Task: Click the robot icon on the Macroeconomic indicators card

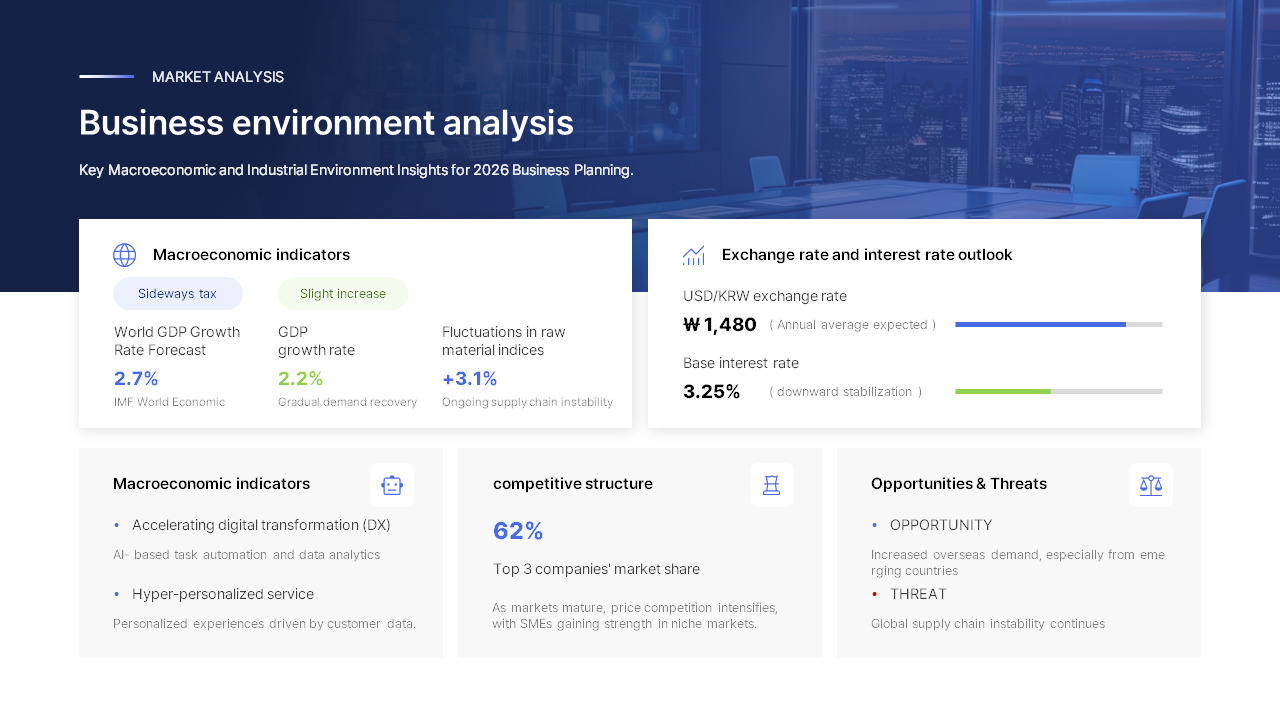Action: pyautogui.click(x=392, y=485)
